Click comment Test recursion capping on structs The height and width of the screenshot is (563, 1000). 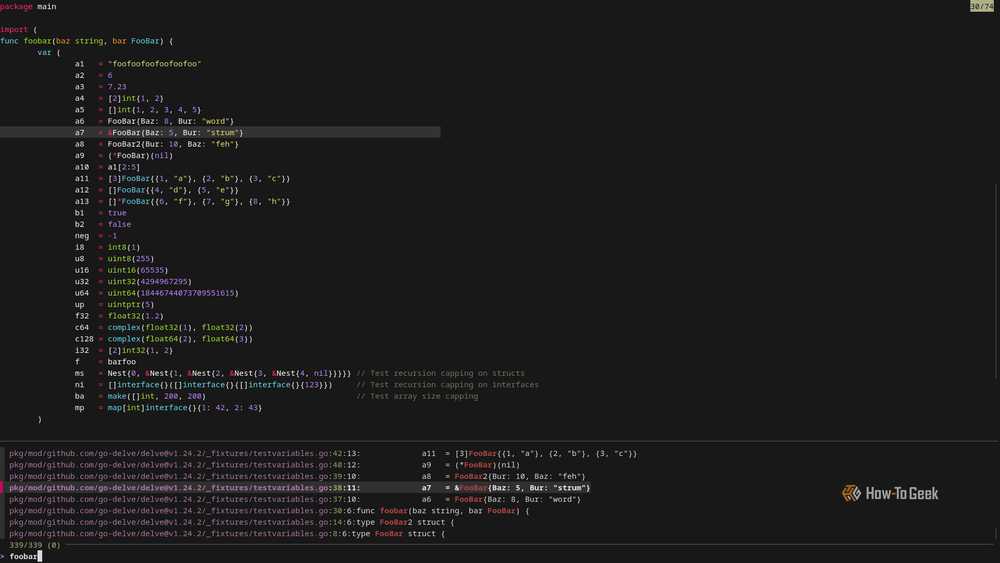(441, 374)
